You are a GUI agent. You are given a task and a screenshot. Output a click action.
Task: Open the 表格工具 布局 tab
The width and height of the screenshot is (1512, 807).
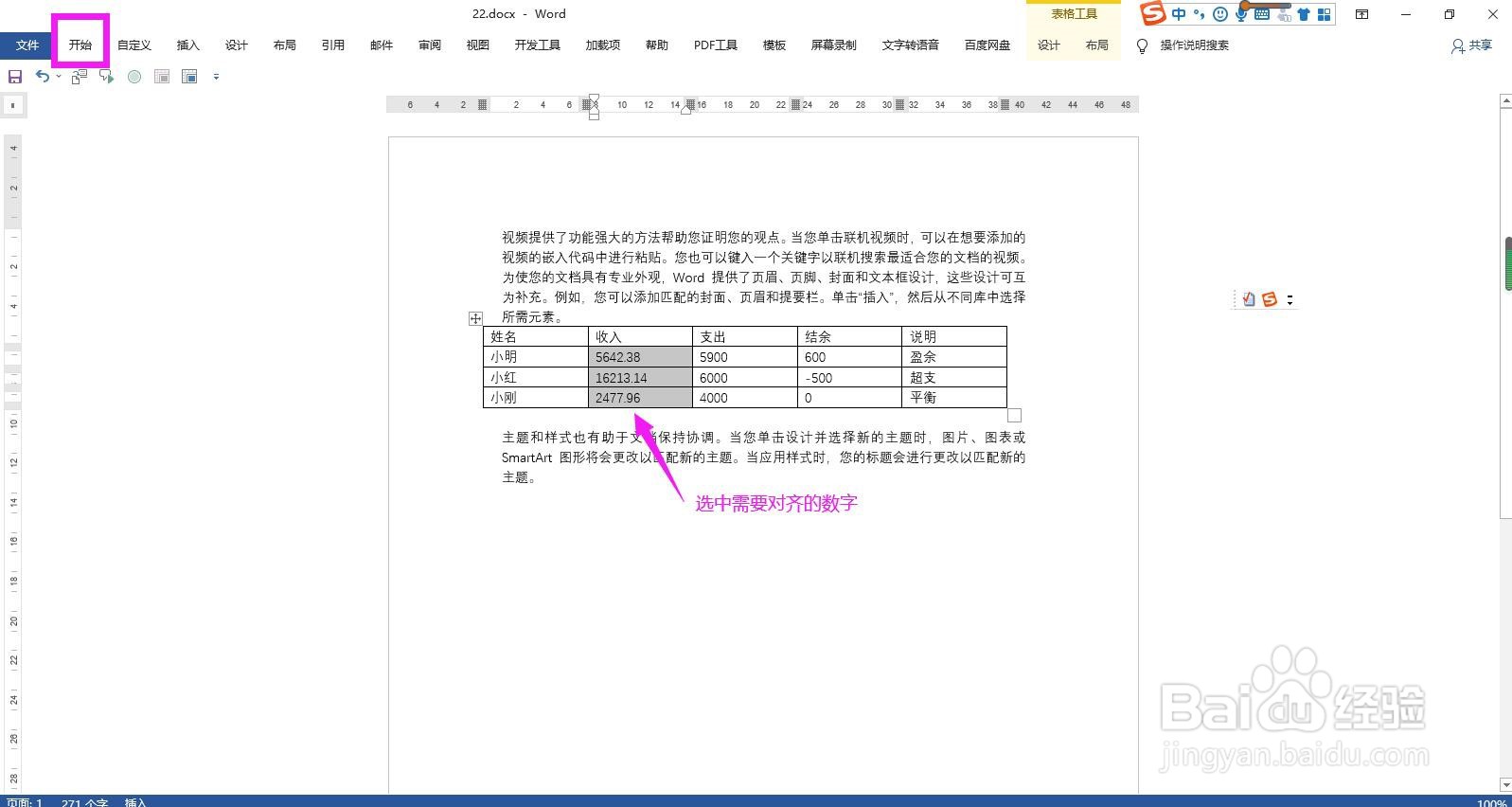pos(1097,45)
